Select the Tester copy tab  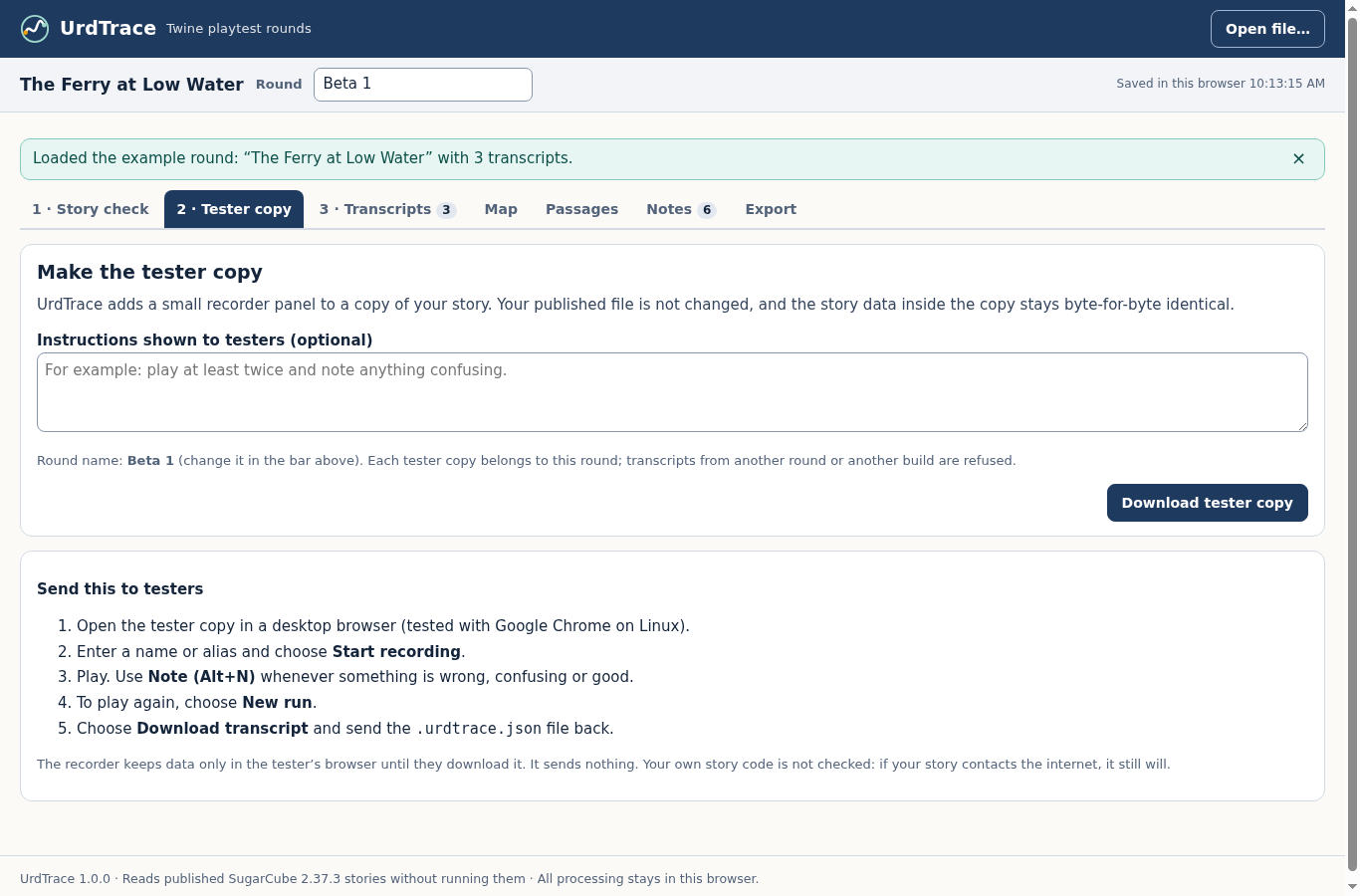point(234,209)
